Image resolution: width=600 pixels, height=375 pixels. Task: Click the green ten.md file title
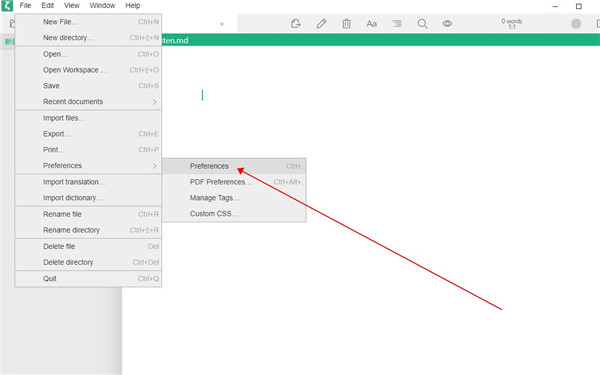click(175, 40)
